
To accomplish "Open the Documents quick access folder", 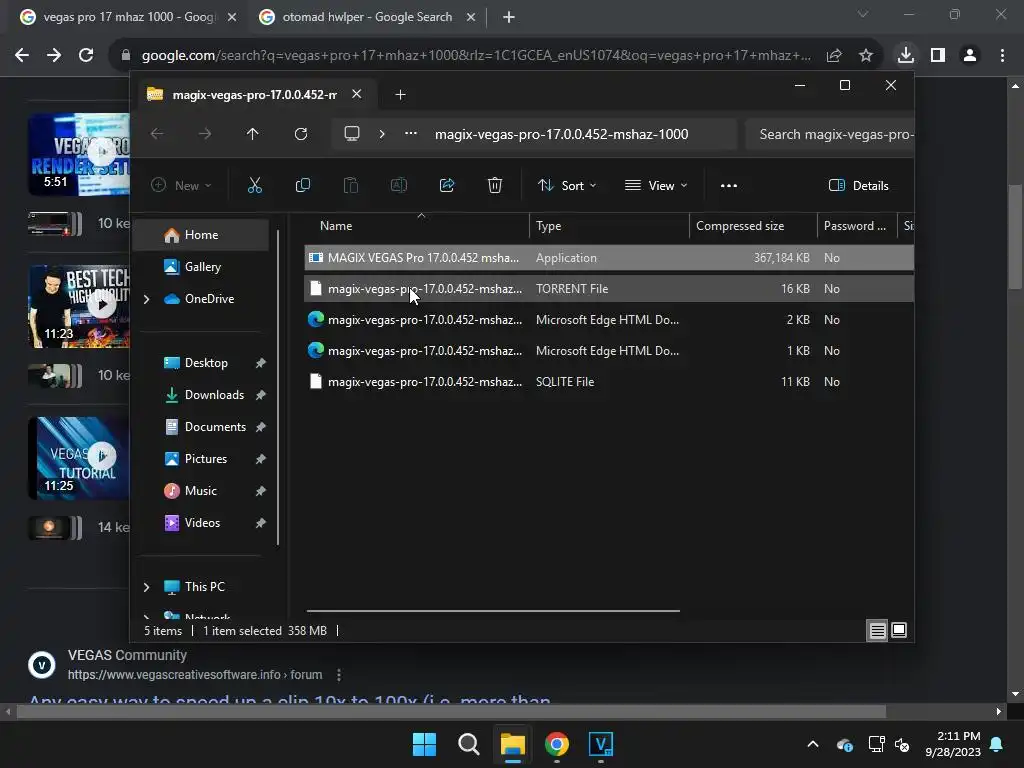I will click(215, 427).
